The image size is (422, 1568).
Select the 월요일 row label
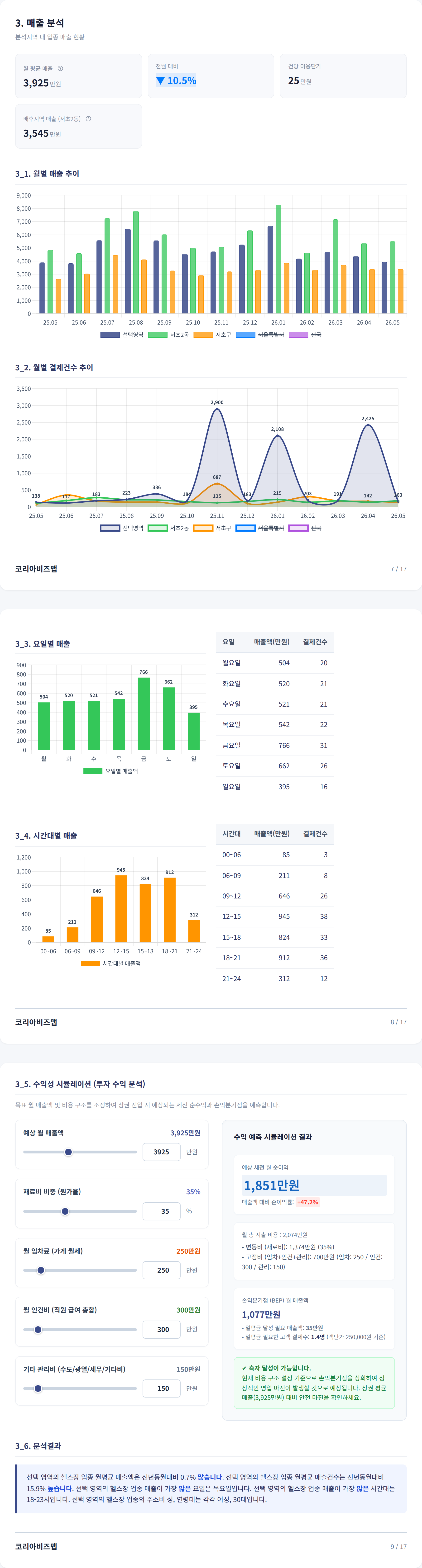231,663
